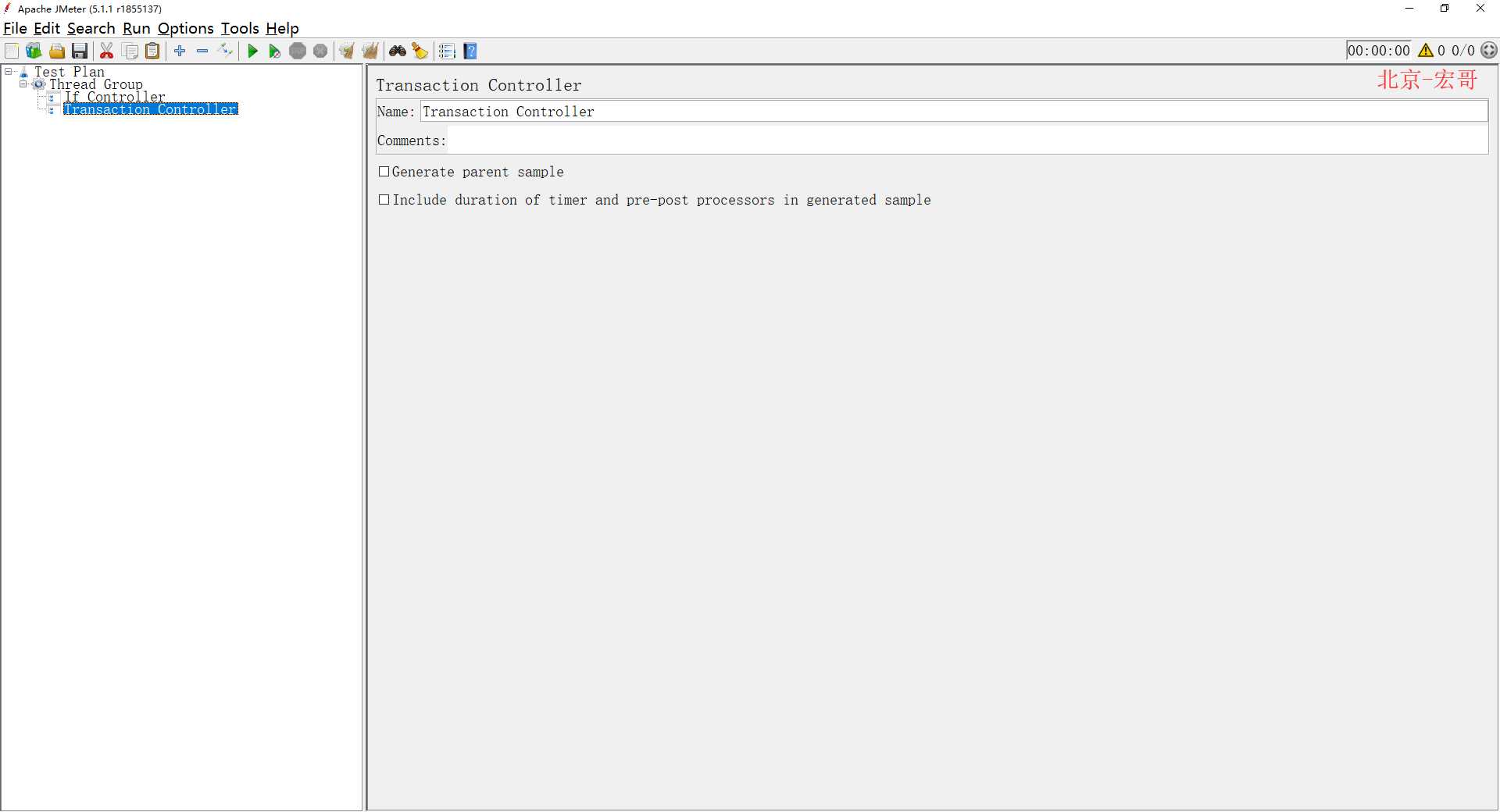Open the Search menu
Image resolution: width=1500 pixels, height=812 pixels.
(91, 28)
